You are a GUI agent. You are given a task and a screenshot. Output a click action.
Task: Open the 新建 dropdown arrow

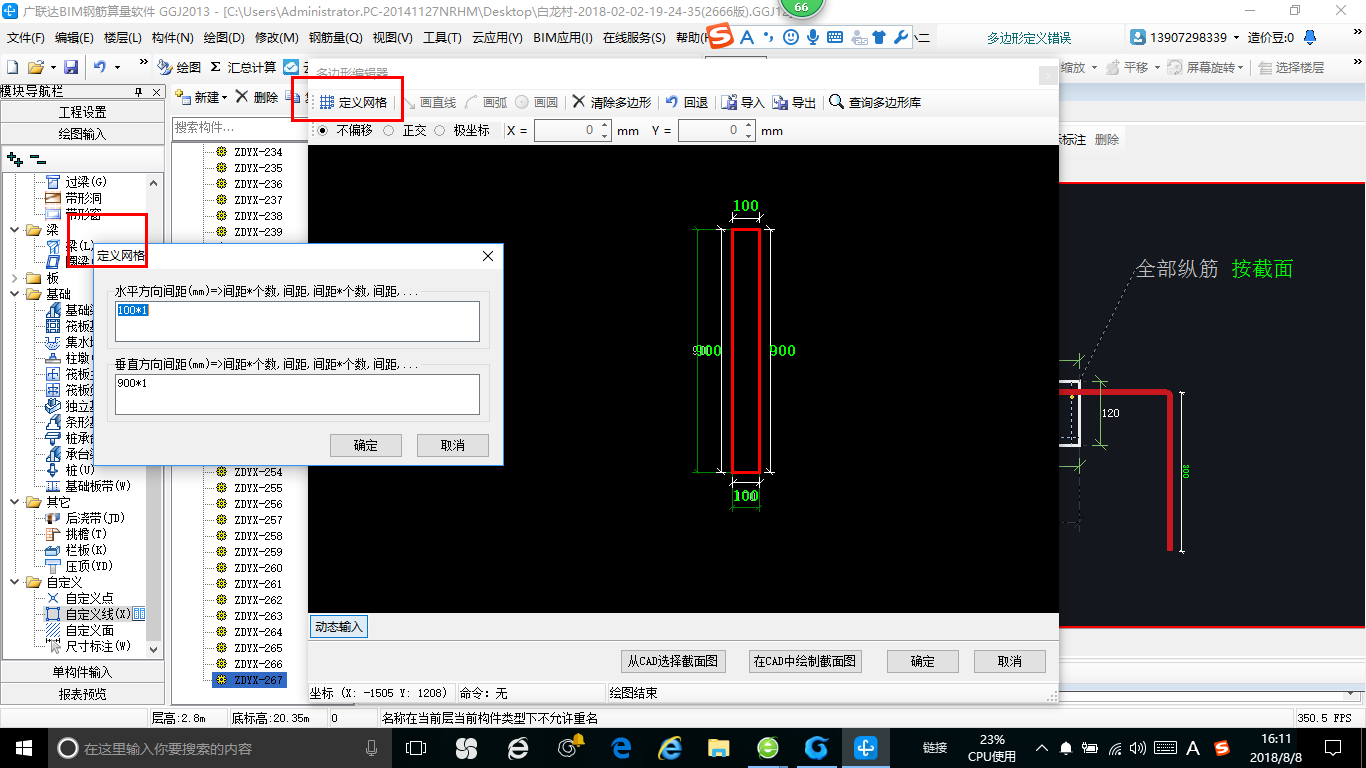[x=225, y=97]
